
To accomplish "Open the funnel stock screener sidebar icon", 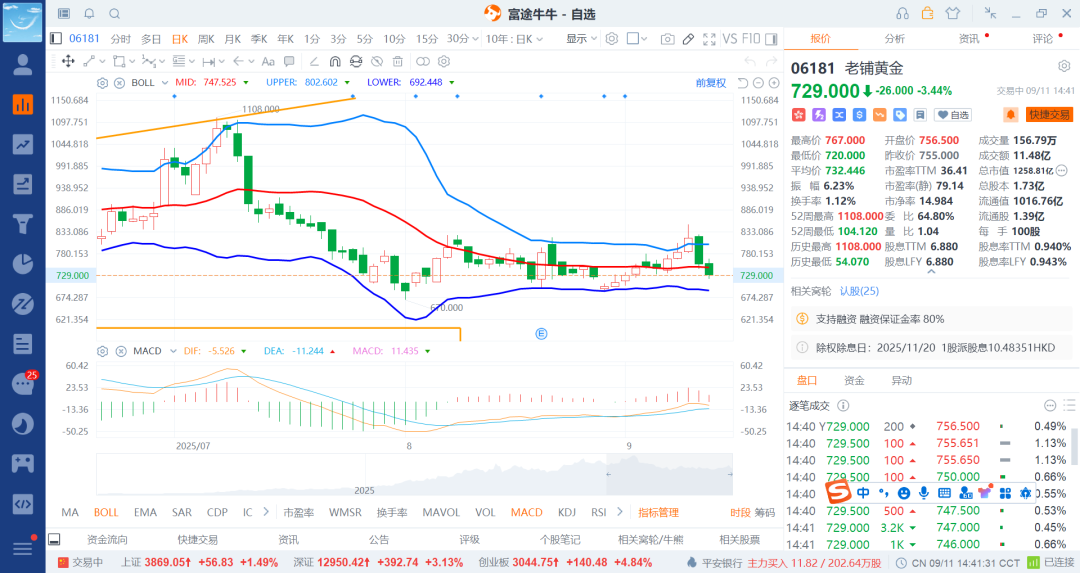I will click(23, 224).
